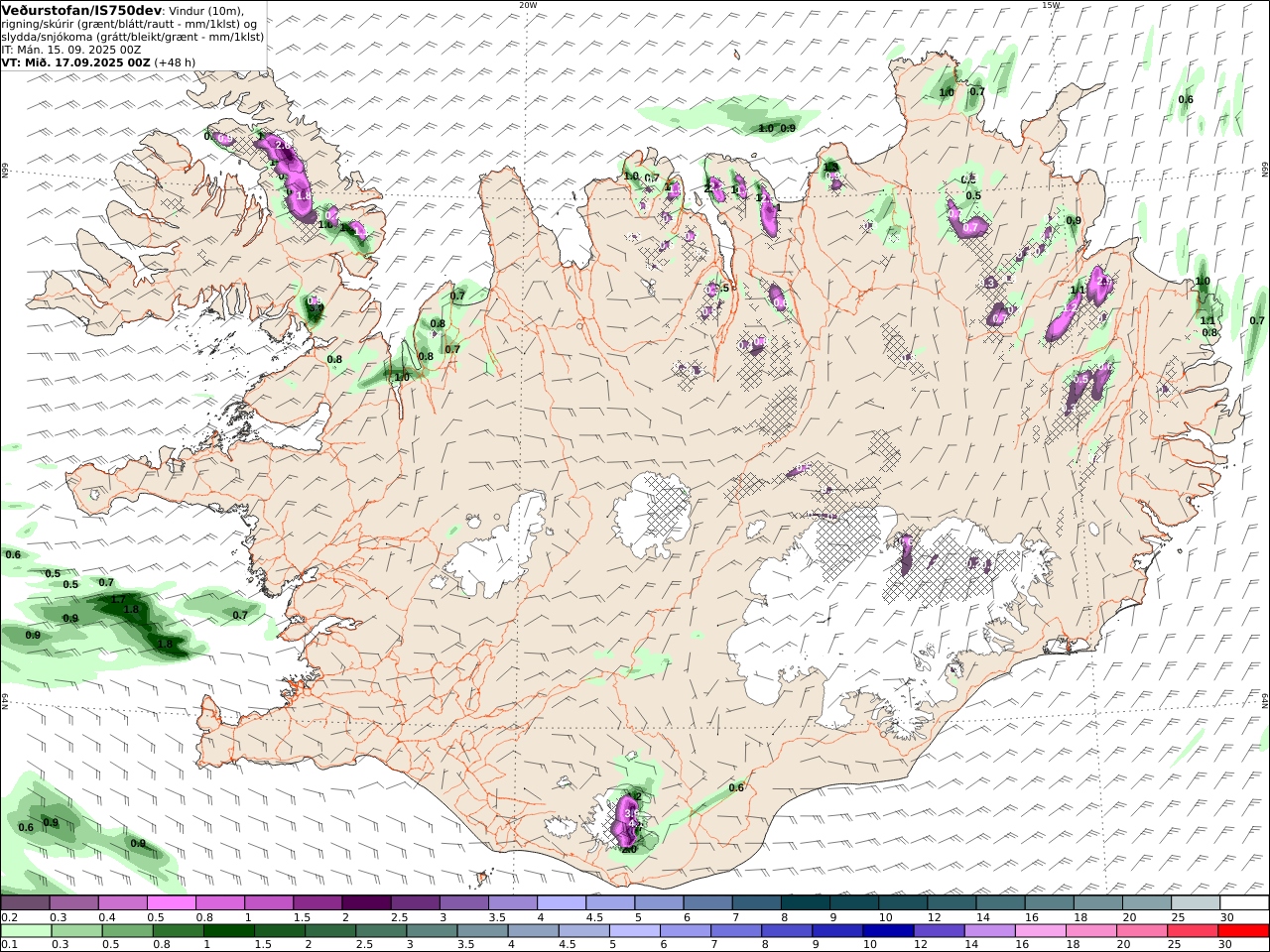
Task: Pick the 20–25 hot pink rain swatch
Action: click(1142, 930)
